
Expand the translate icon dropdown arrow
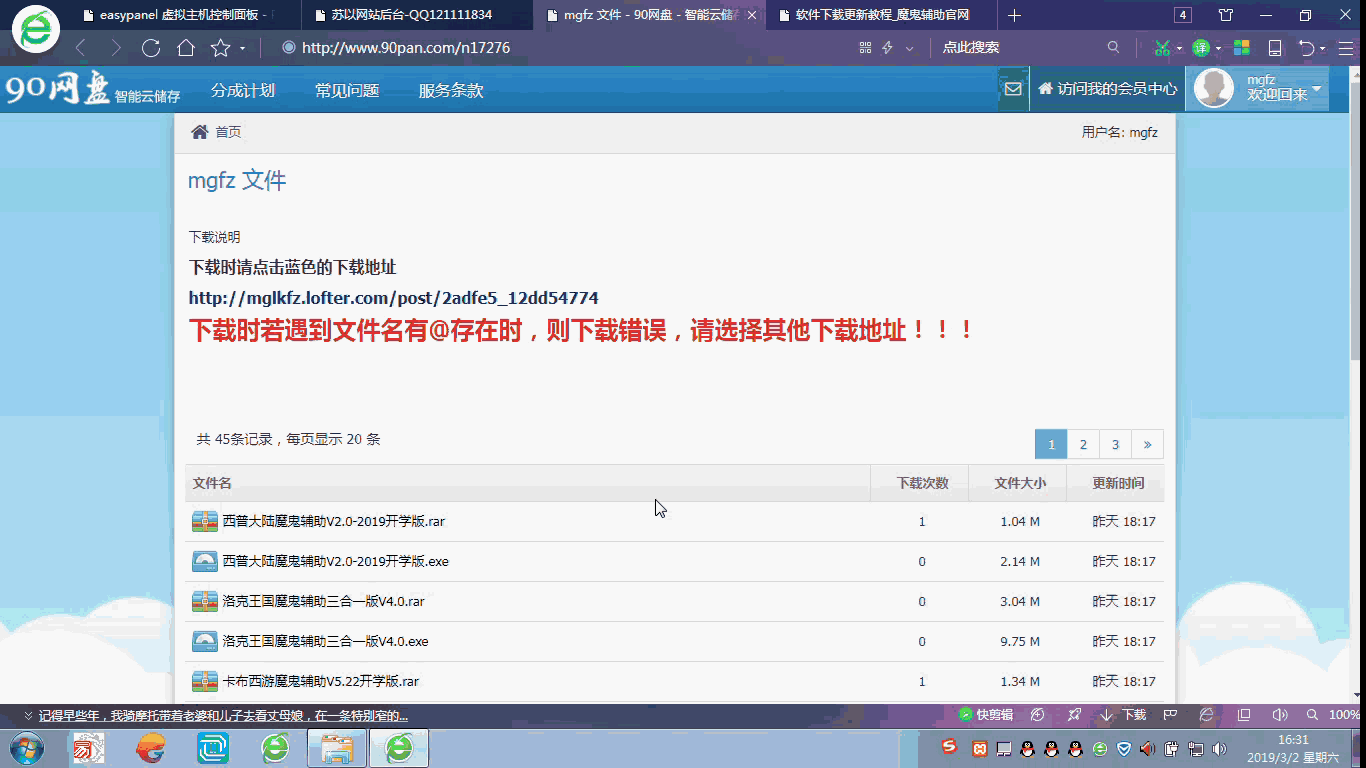point(1218,48)
